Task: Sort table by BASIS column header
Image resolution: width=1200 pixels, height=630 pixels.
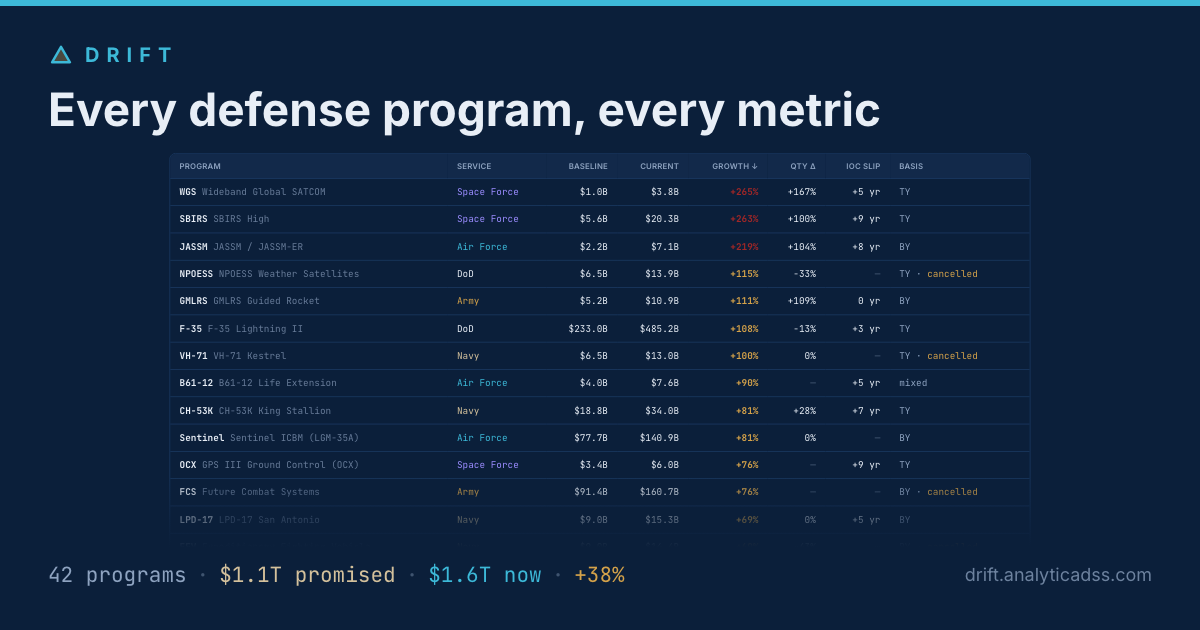Action: pyautogui.click(x=911, y=166)
